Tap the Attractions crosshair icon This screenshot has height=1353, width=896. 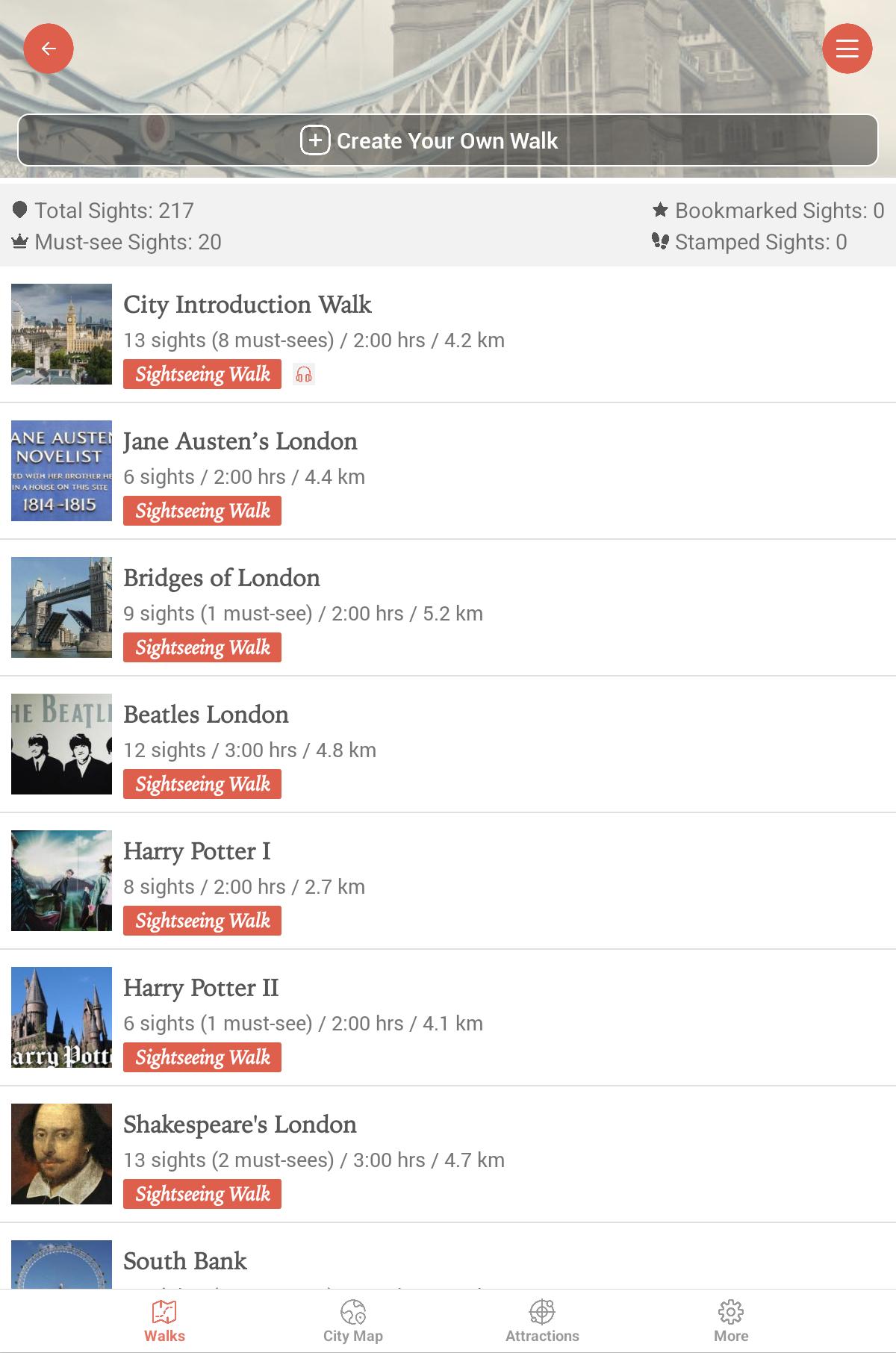542,1311
